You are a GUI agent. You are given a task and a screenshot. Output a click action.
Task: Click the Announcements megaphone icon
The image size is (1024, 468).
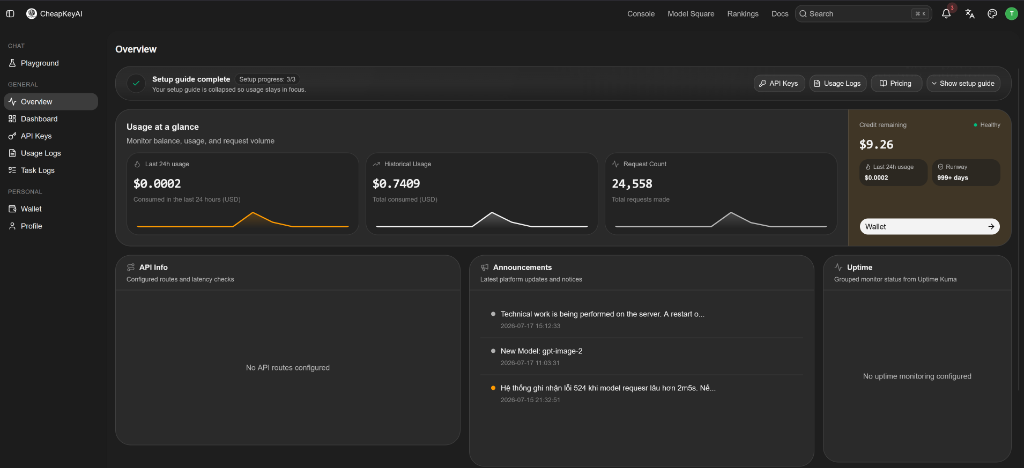pos(485,268)
